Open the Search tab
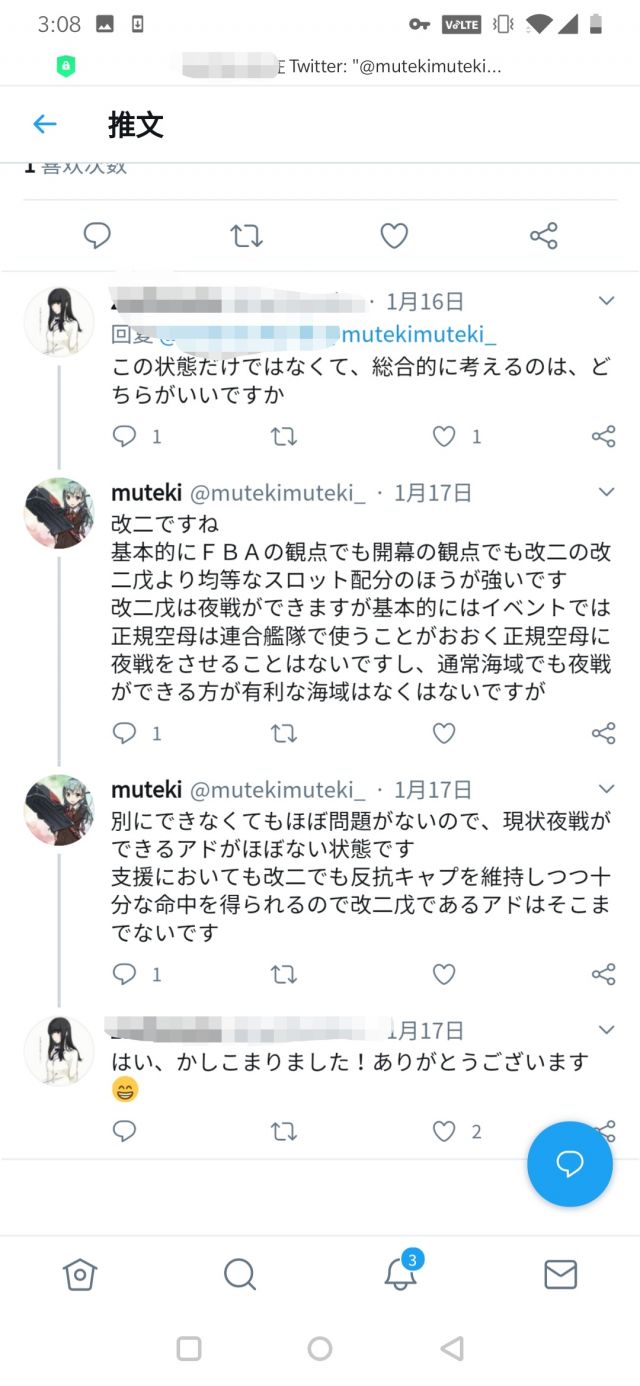 point(240,1274)
